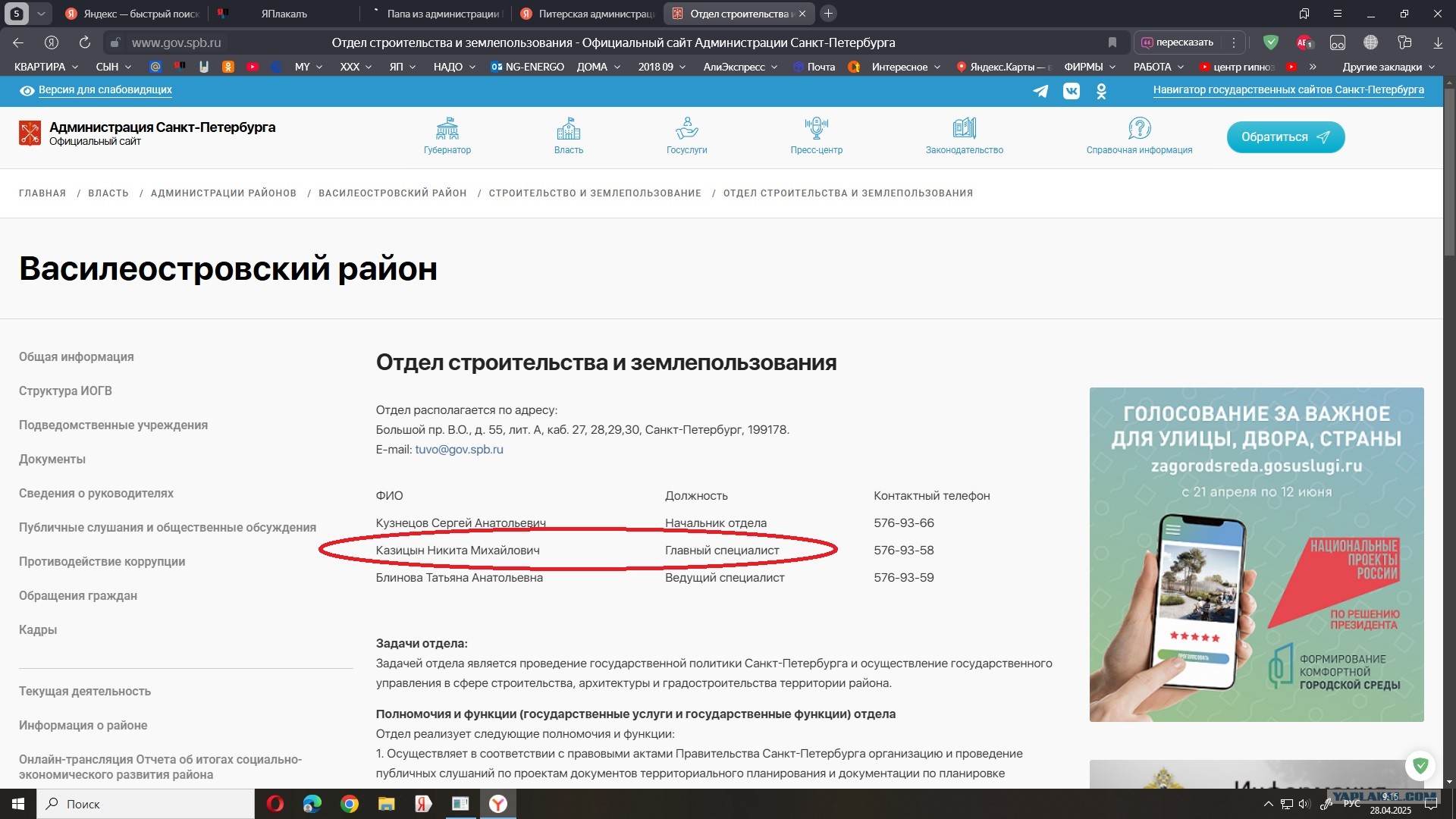
Task: Expand the АлиЭкспресс bookmarks folder
Action: 740,67
